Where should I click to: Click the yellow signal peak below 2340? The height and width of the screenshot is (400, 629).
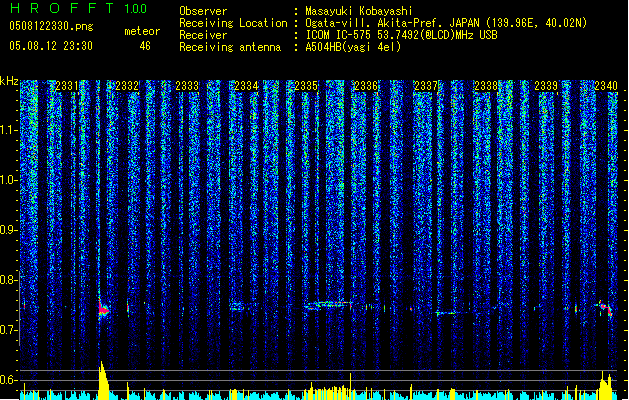[x=606, y=386]
